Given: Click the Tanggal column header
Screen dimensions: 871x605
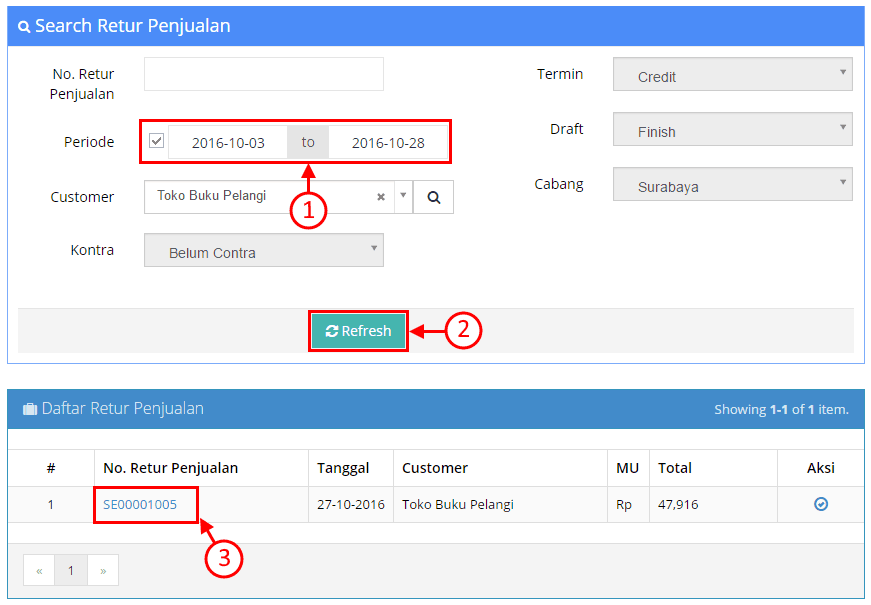Looking at the screenshot, I should point(343,468).
